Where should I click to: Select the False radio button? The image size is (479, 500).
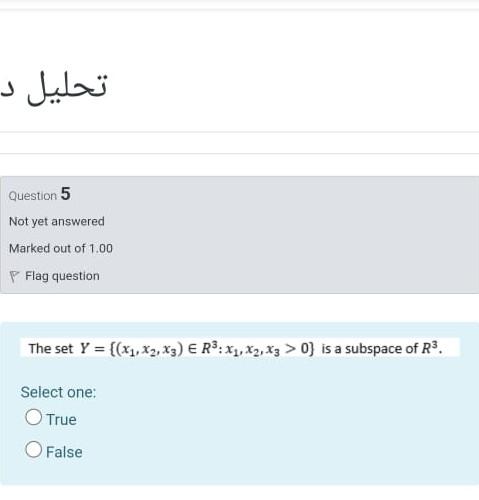click(x=33, y=449)
